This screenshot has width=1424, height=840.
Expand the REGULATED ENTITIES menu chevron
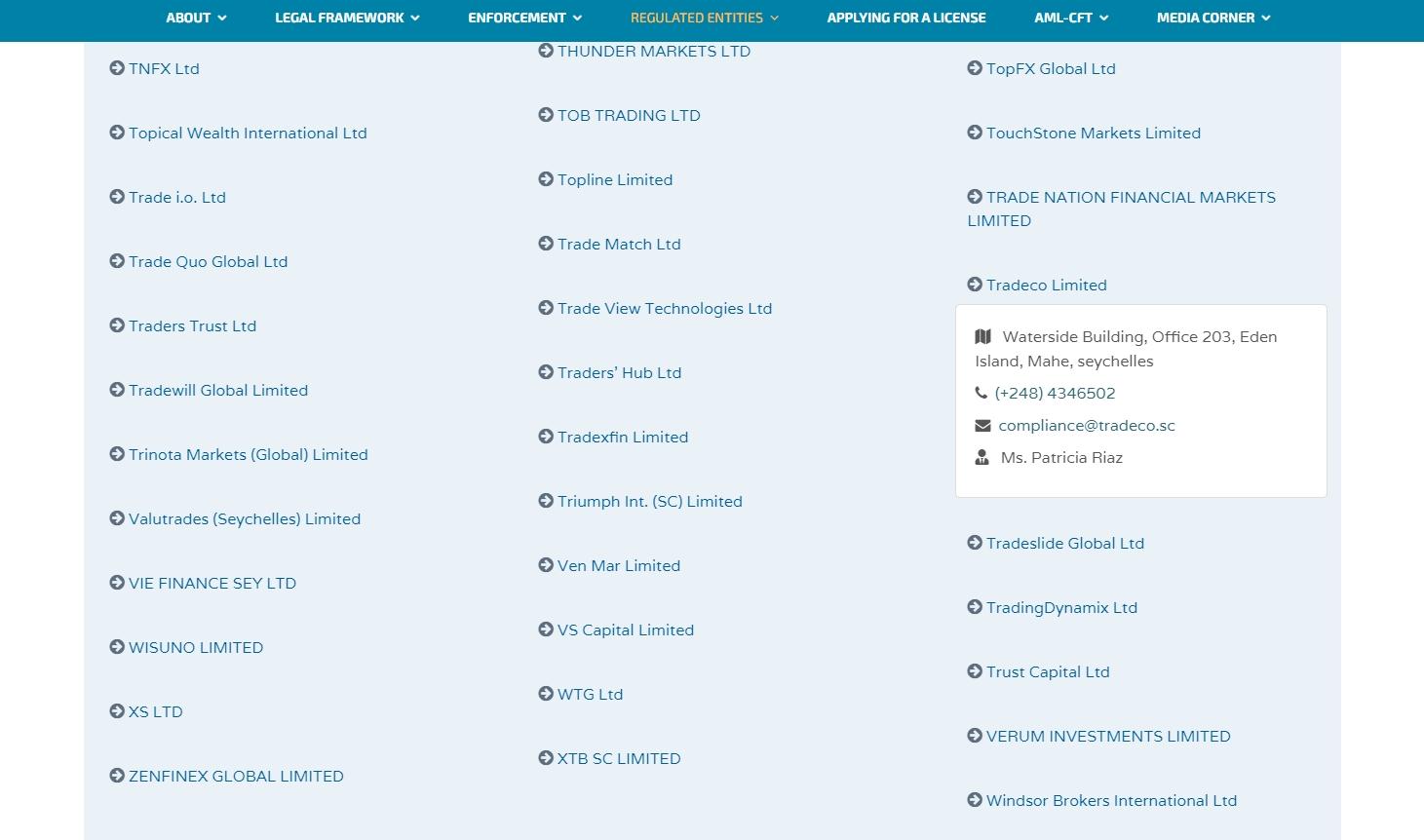(774, 18)
